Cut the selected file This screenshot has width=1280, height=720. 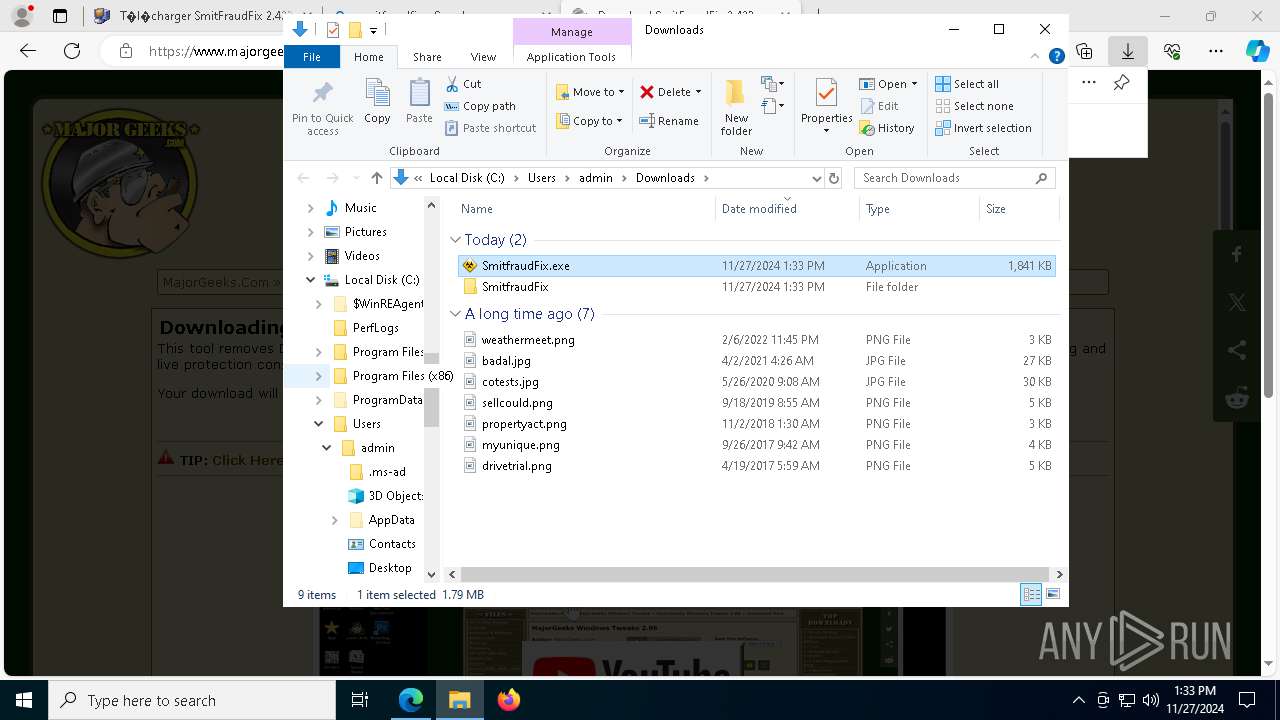pos(463,84)
